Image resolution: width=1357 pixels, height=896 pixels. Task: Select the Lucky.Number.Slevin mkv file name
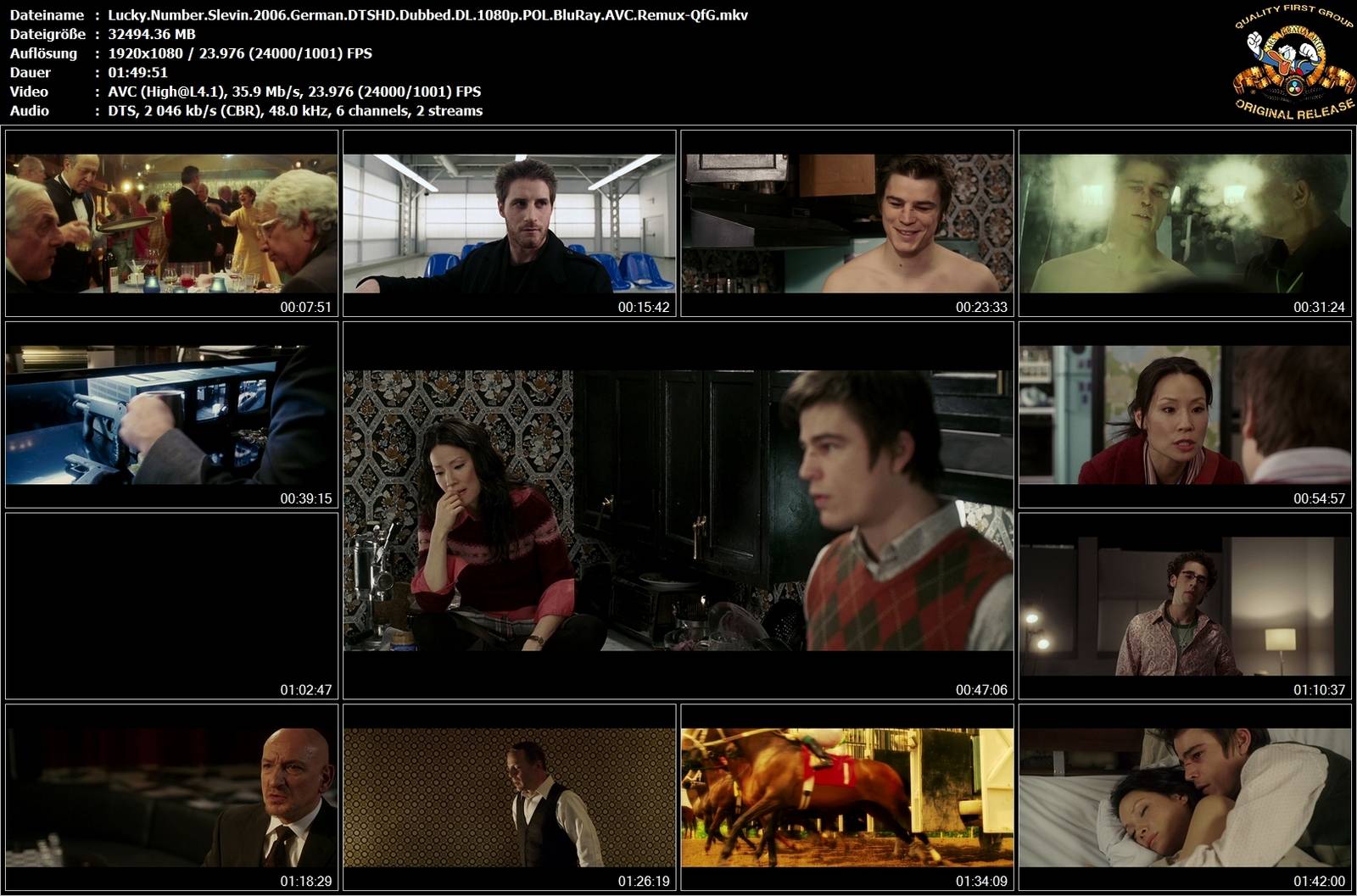(x=427, y=14)
